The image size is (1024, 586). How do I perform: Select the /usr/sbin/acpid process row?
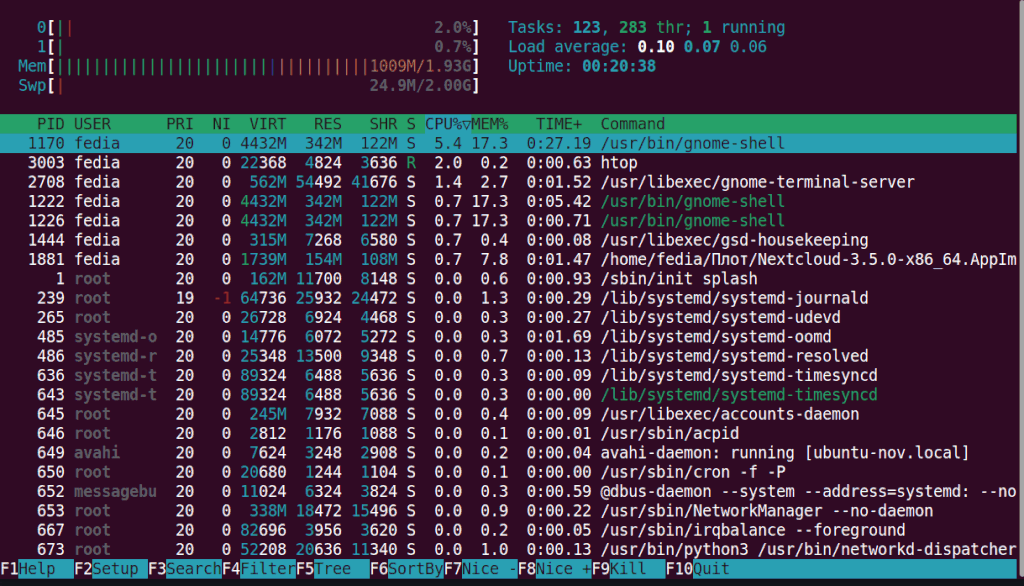click(x=508, y=434)
